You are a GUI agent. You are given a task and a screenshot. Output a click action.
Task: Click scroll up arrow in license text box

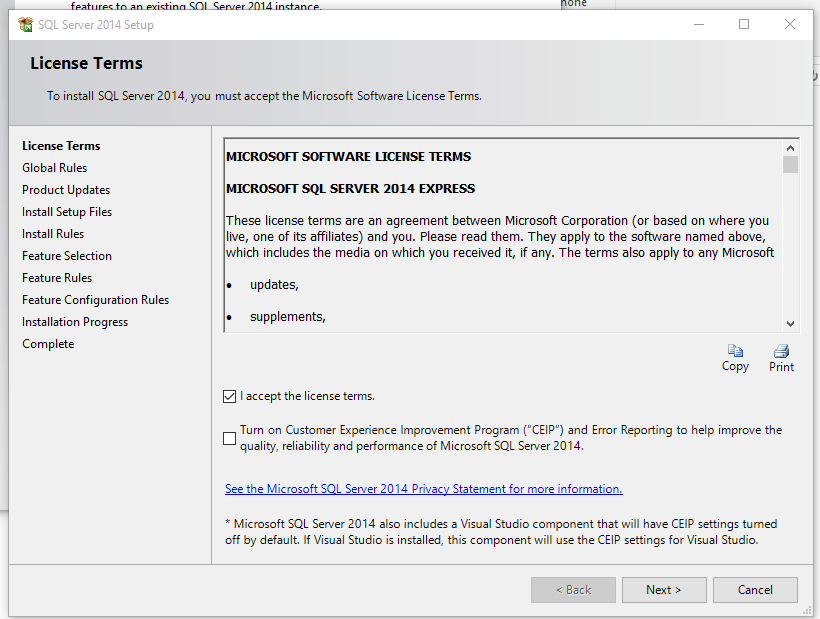[790, 148]
